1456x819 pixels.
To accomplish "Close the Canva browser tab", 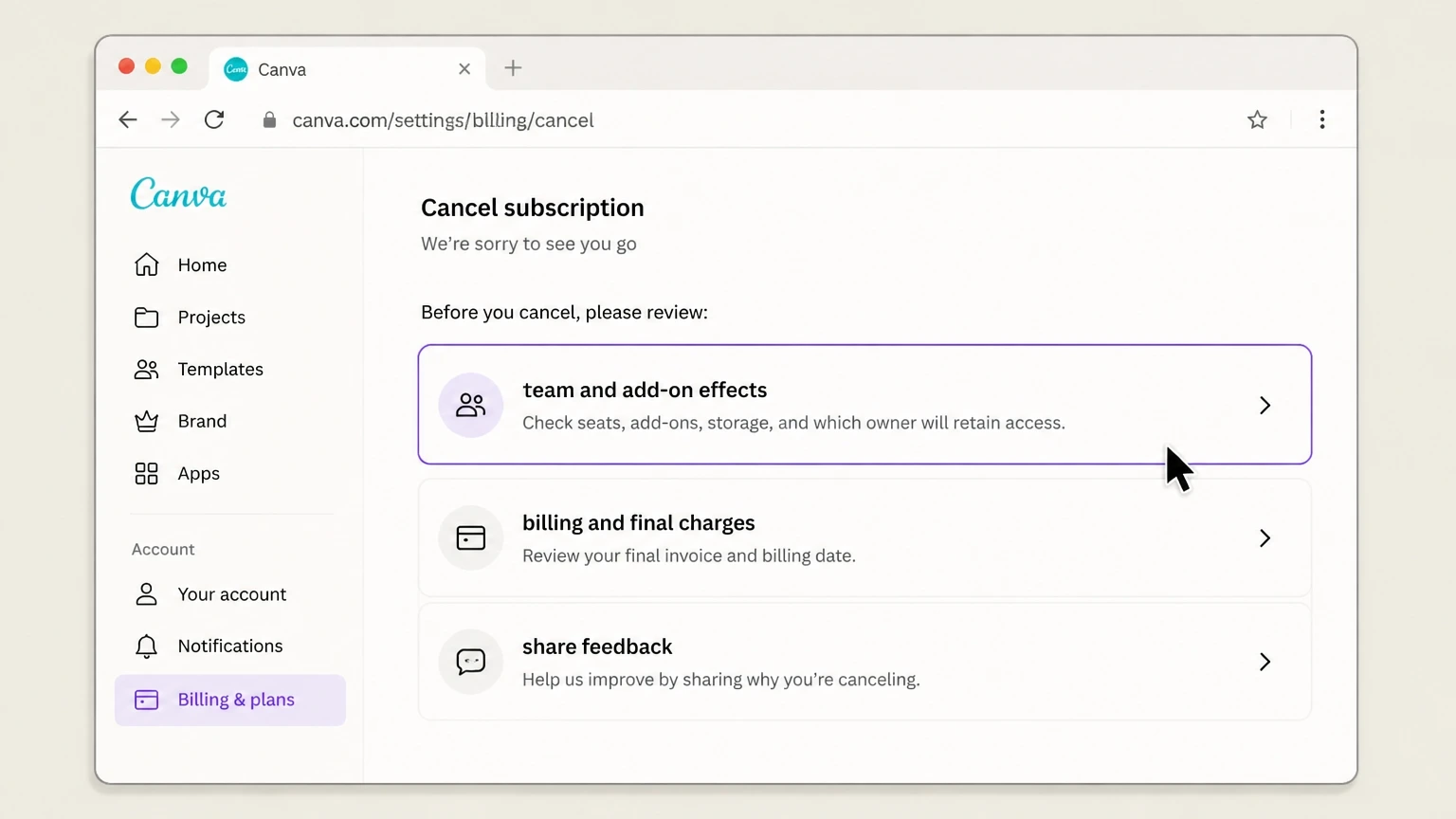I will point(464,69).
